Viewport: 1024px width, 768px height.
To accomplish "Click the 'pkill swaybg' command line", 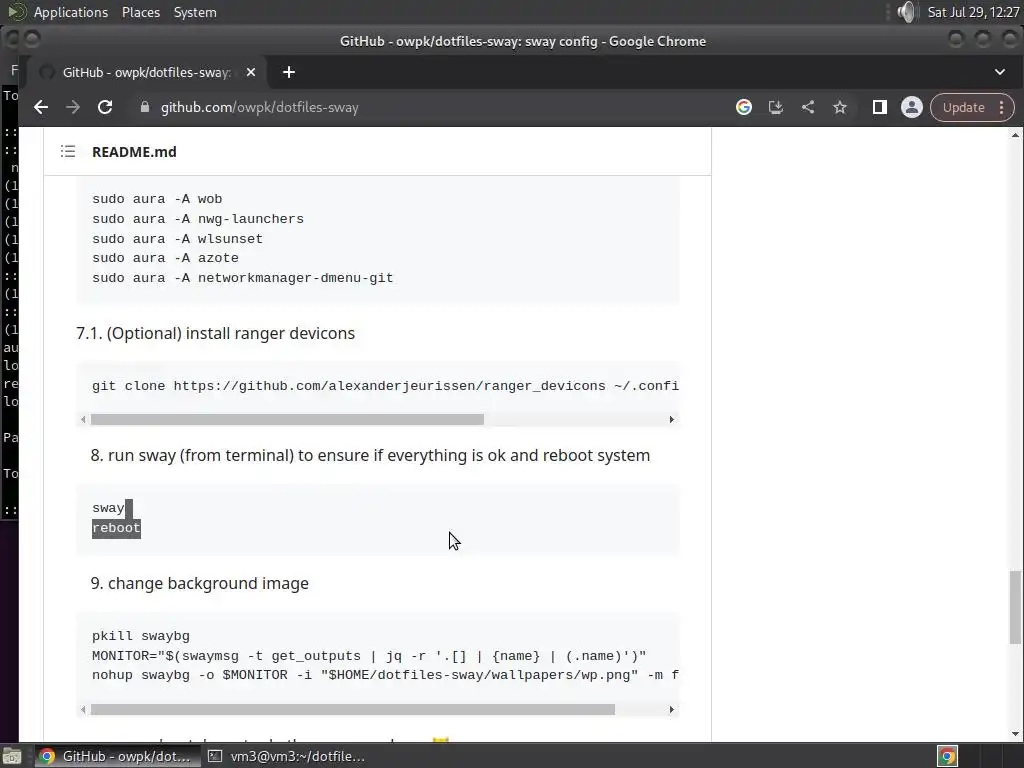I will pos(140,636).
